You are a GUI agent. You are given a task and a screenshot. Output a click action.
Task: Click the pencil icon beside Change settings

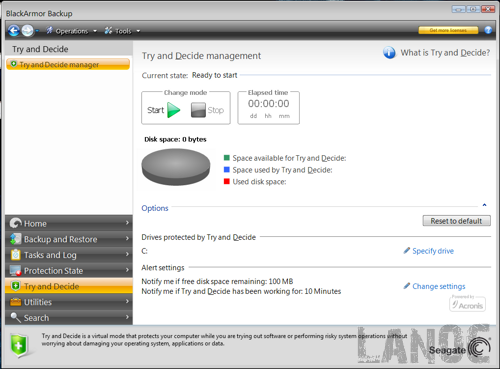pos(407,286)
